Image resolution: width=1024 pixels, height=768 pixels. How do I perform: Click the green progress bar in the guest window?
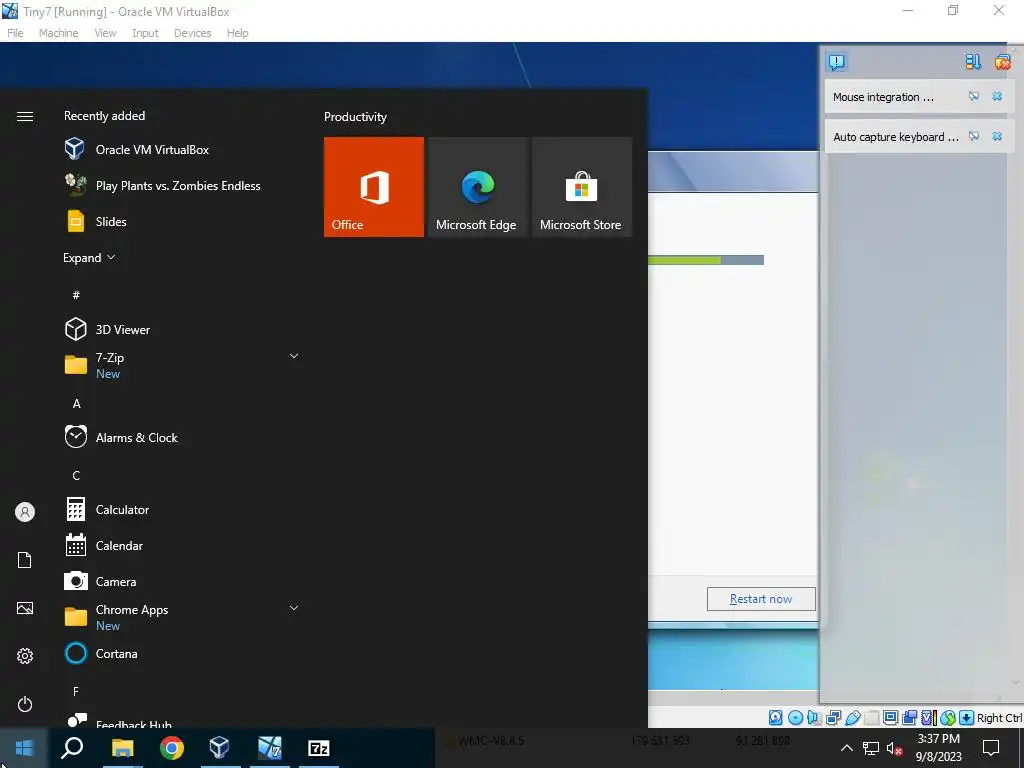pyautogui.click(x=705, y=260)
